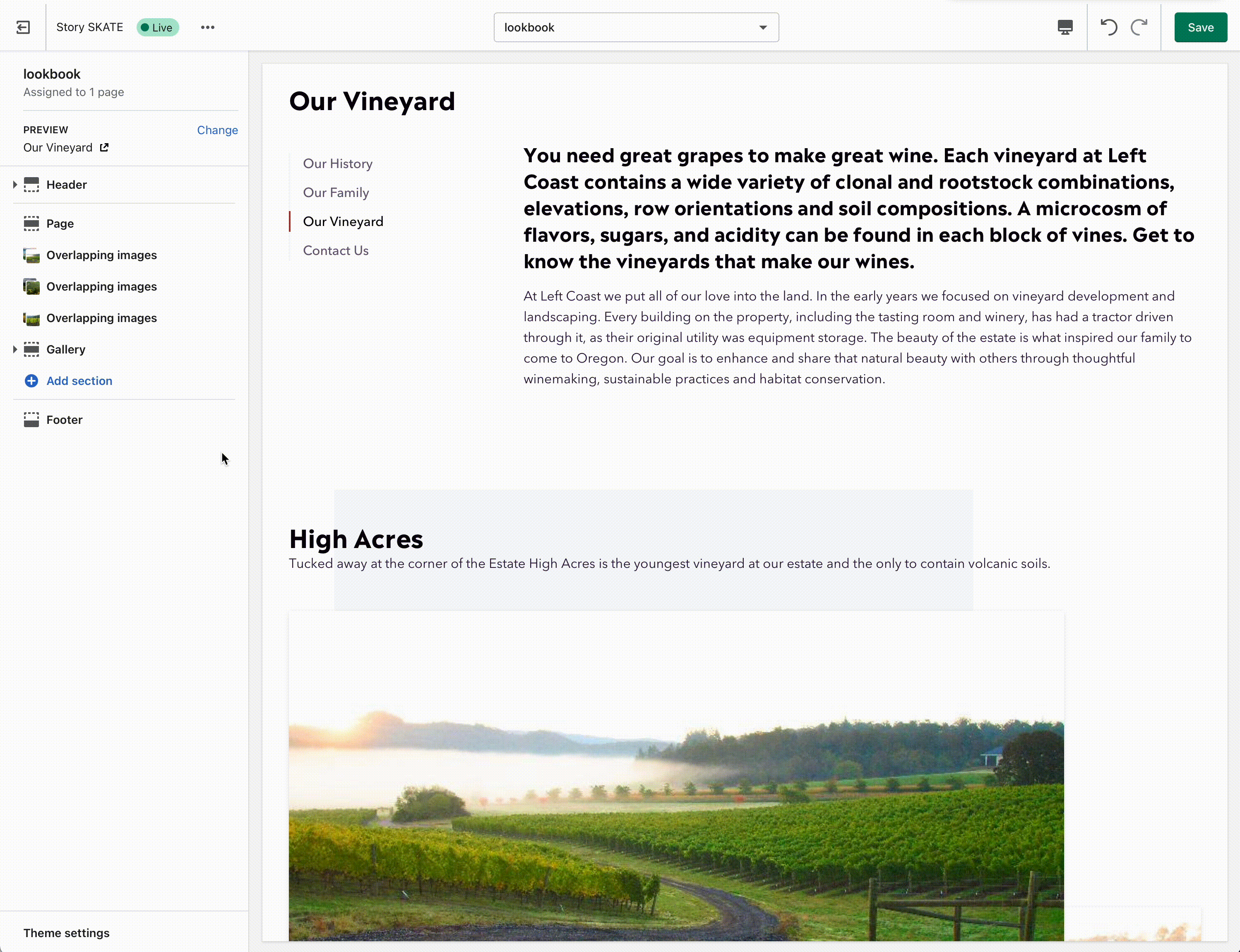The width and height of the screenshot is (1240, 952).
Task: Open Contact Us page menu item
Action: [x=335, y=250]
